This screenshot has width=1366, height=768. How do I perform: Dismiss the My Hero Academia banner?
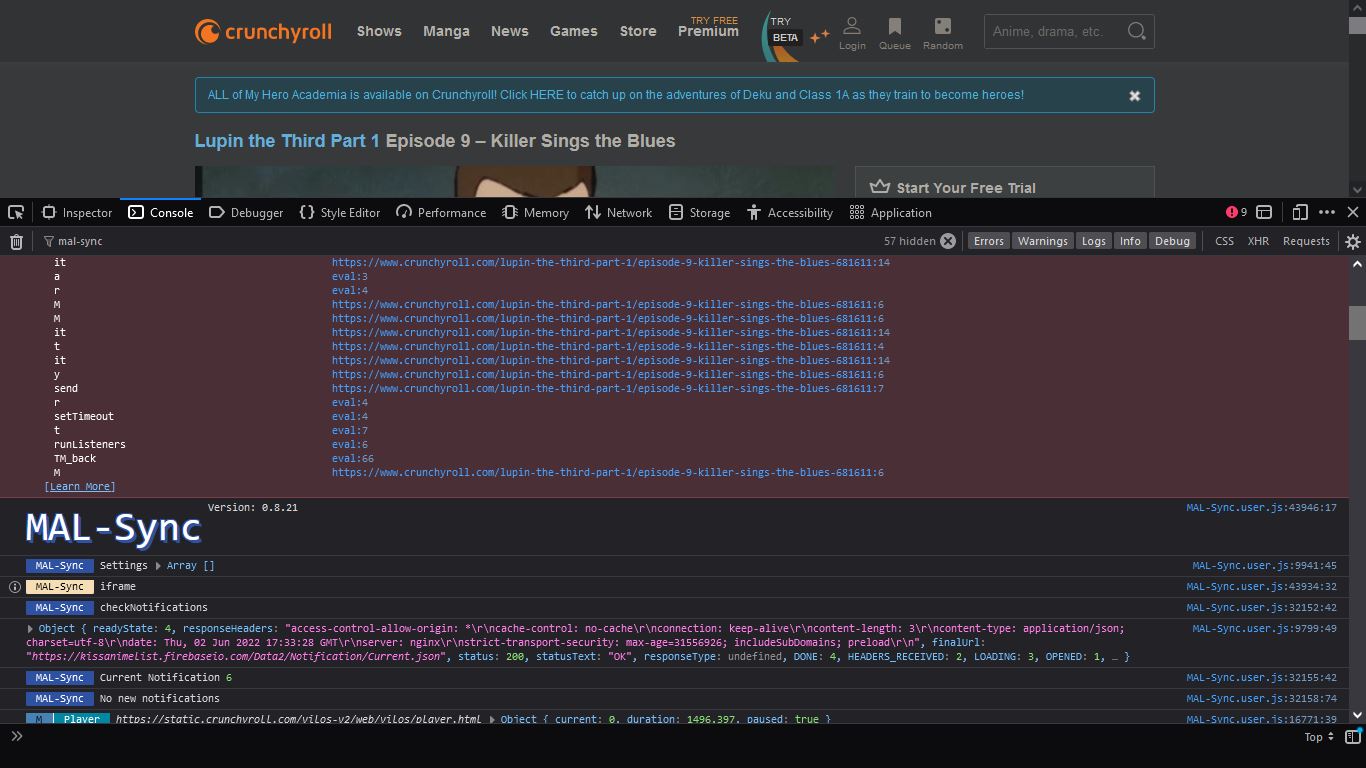tap(1134, 96)
